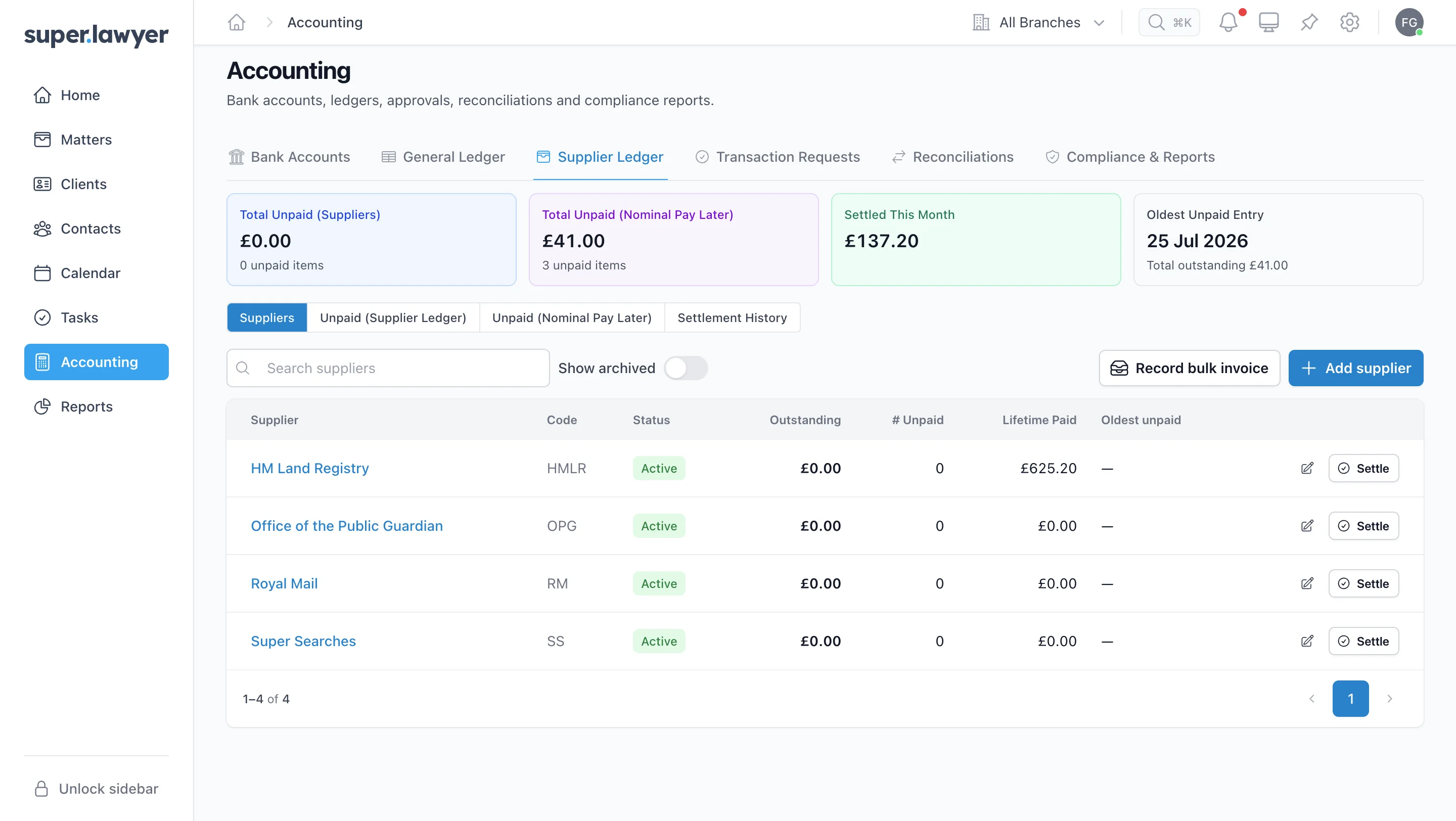Image resolution: width=1456 pixels, height=821 pixels.
Task: Open Reconciliations tab
Action: 953,157
